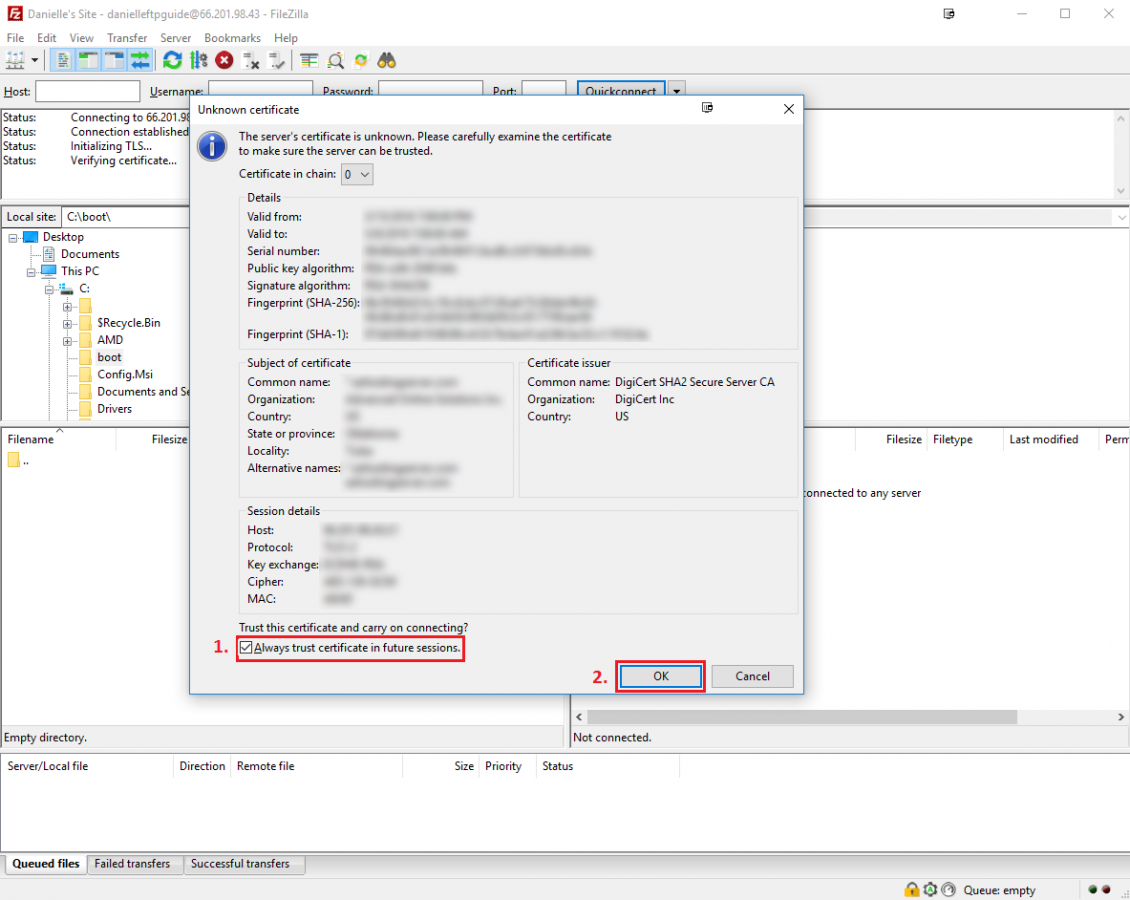Viewport: 1130px width, 900px height.
Task: Open the Certificate in chain dropdown
Action: click(357, 174)
